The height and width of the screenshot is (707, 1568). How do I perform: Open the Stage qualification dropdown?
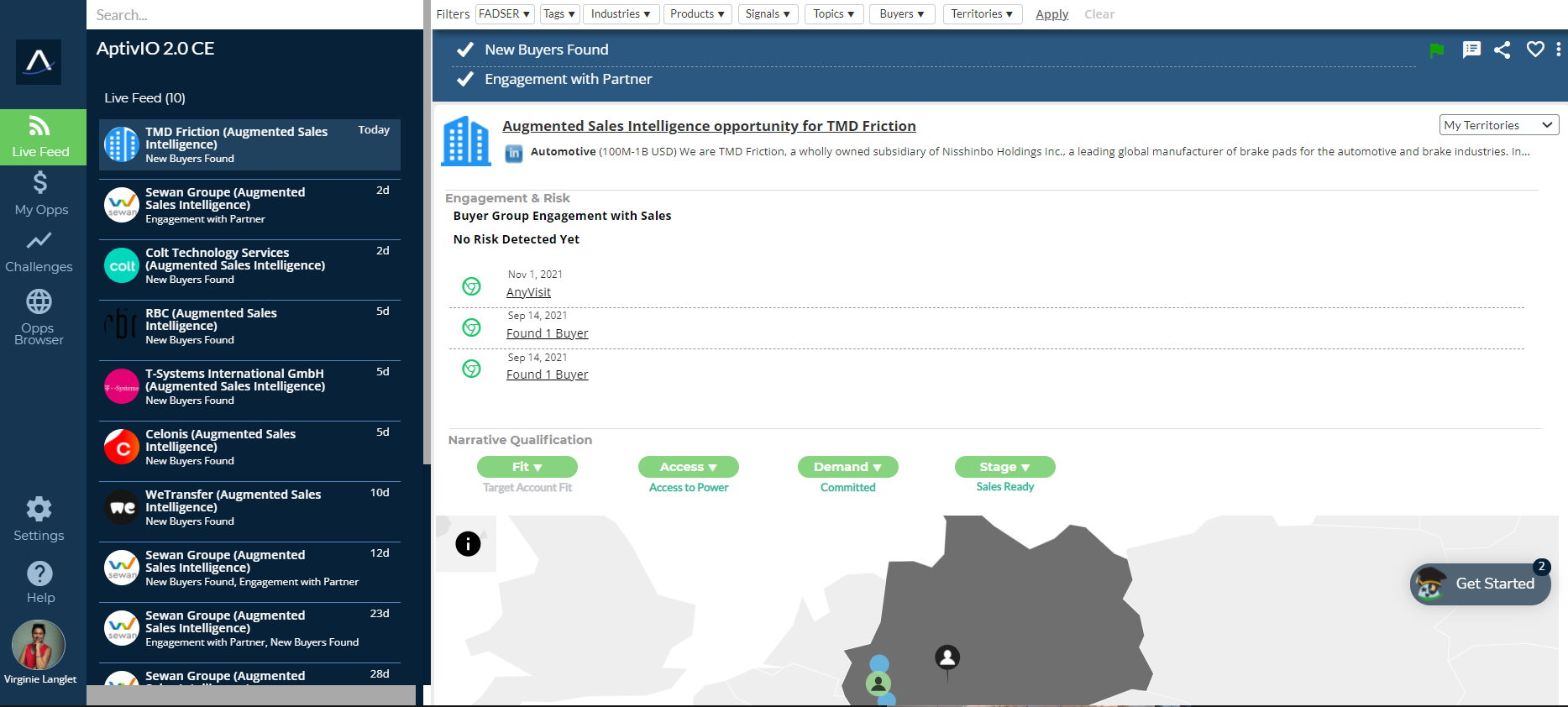[1004, 467]
